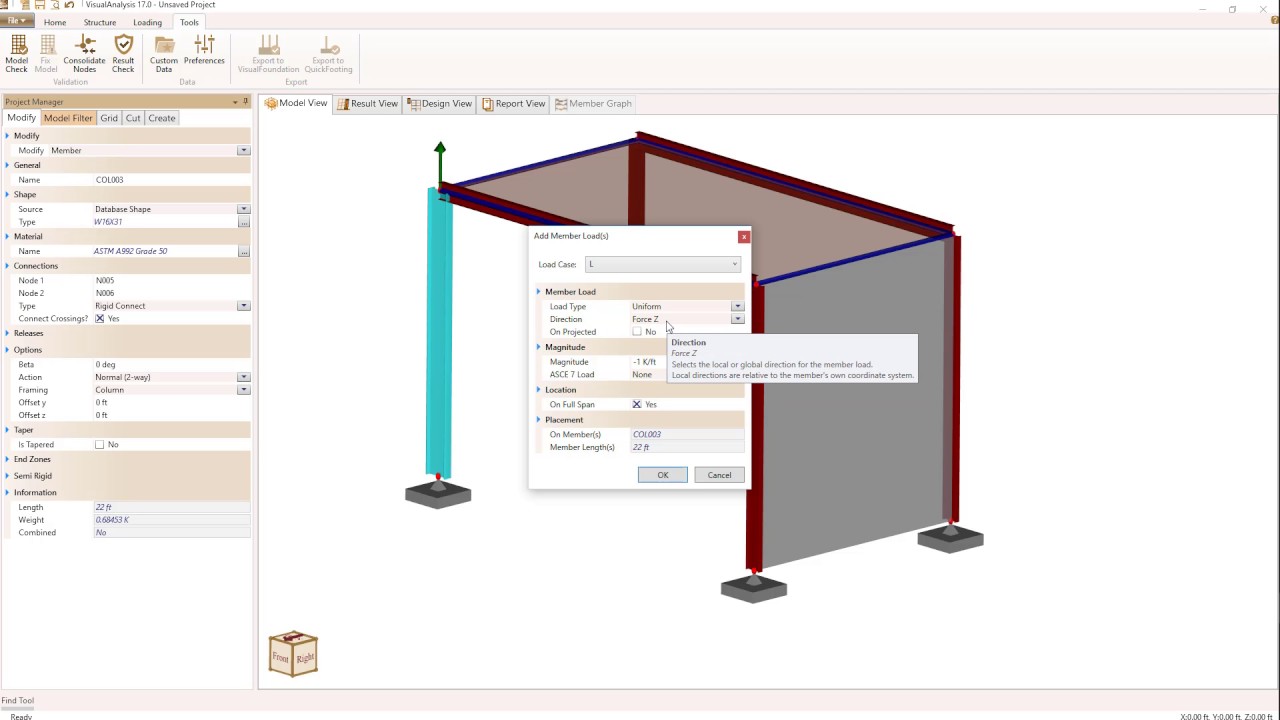
Task: Collapse the Magnitude section in dialog
Action: tap(539, 347)
